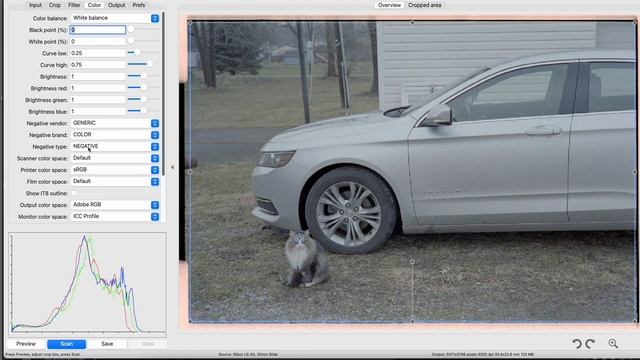Open the Output color space dropdown

(x=115, y=205)
